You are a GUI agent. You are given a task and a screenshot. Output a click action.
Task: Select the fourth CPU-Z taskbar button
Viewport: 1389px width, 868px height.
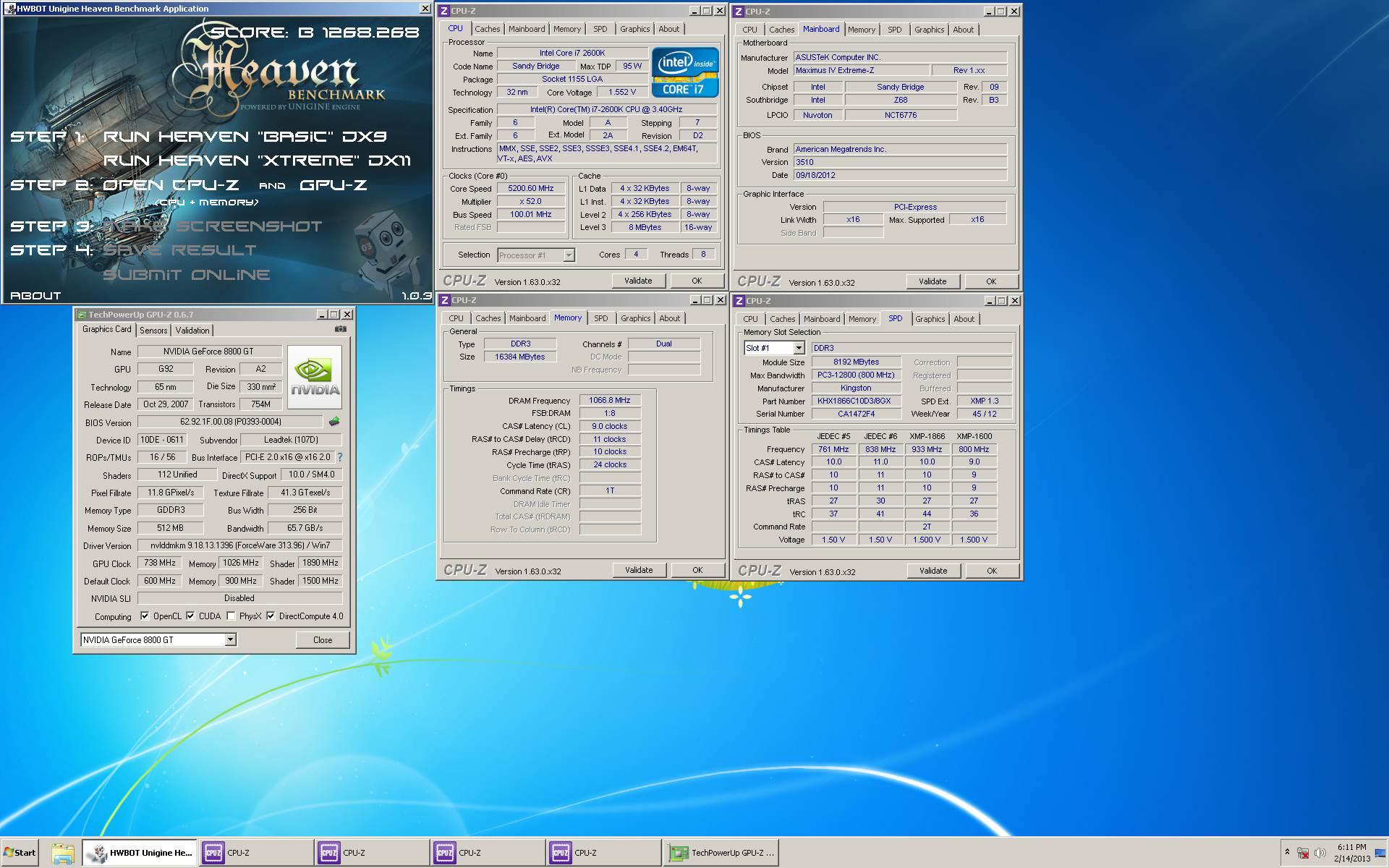[603, 853]
